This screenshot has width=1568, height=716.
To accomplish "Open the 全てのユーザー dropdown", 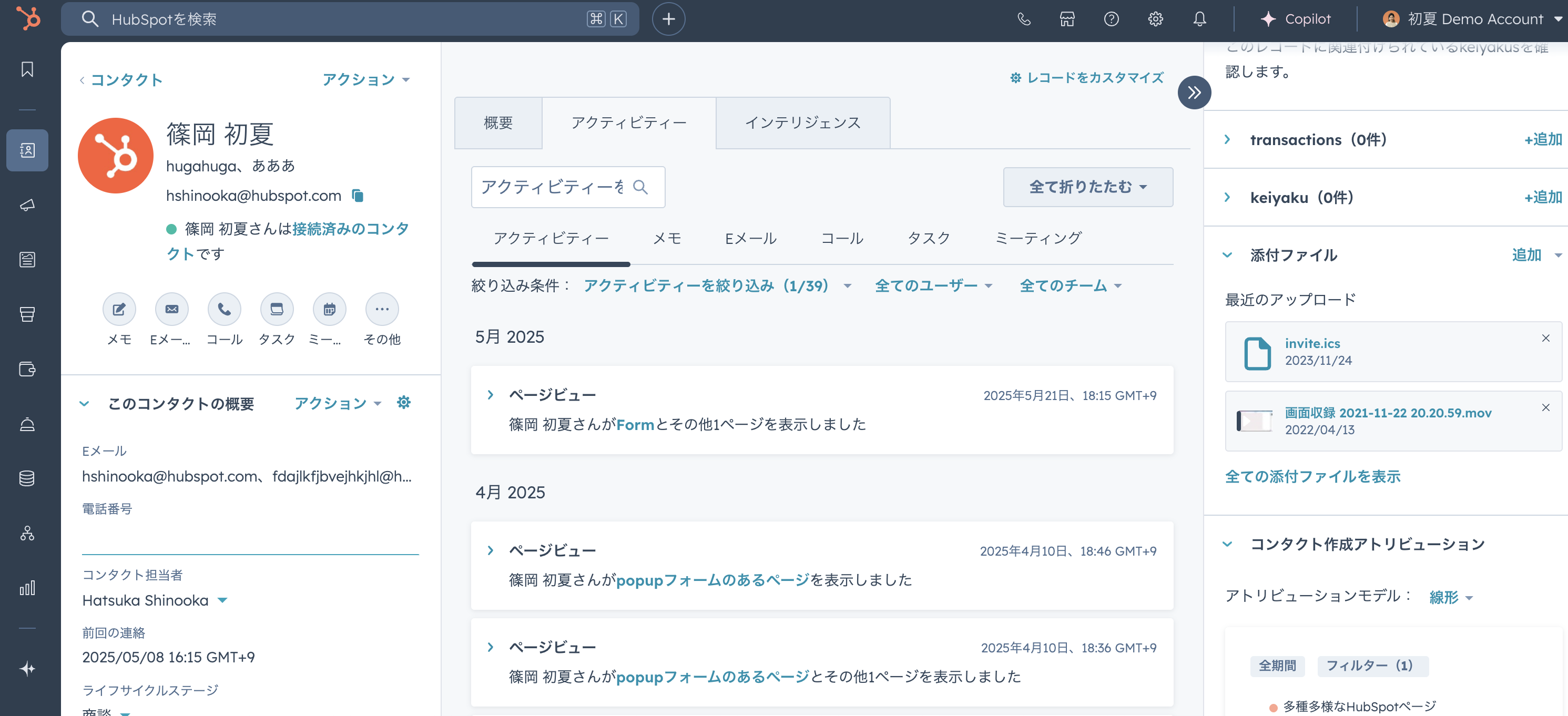I will (x=933, y=286).
